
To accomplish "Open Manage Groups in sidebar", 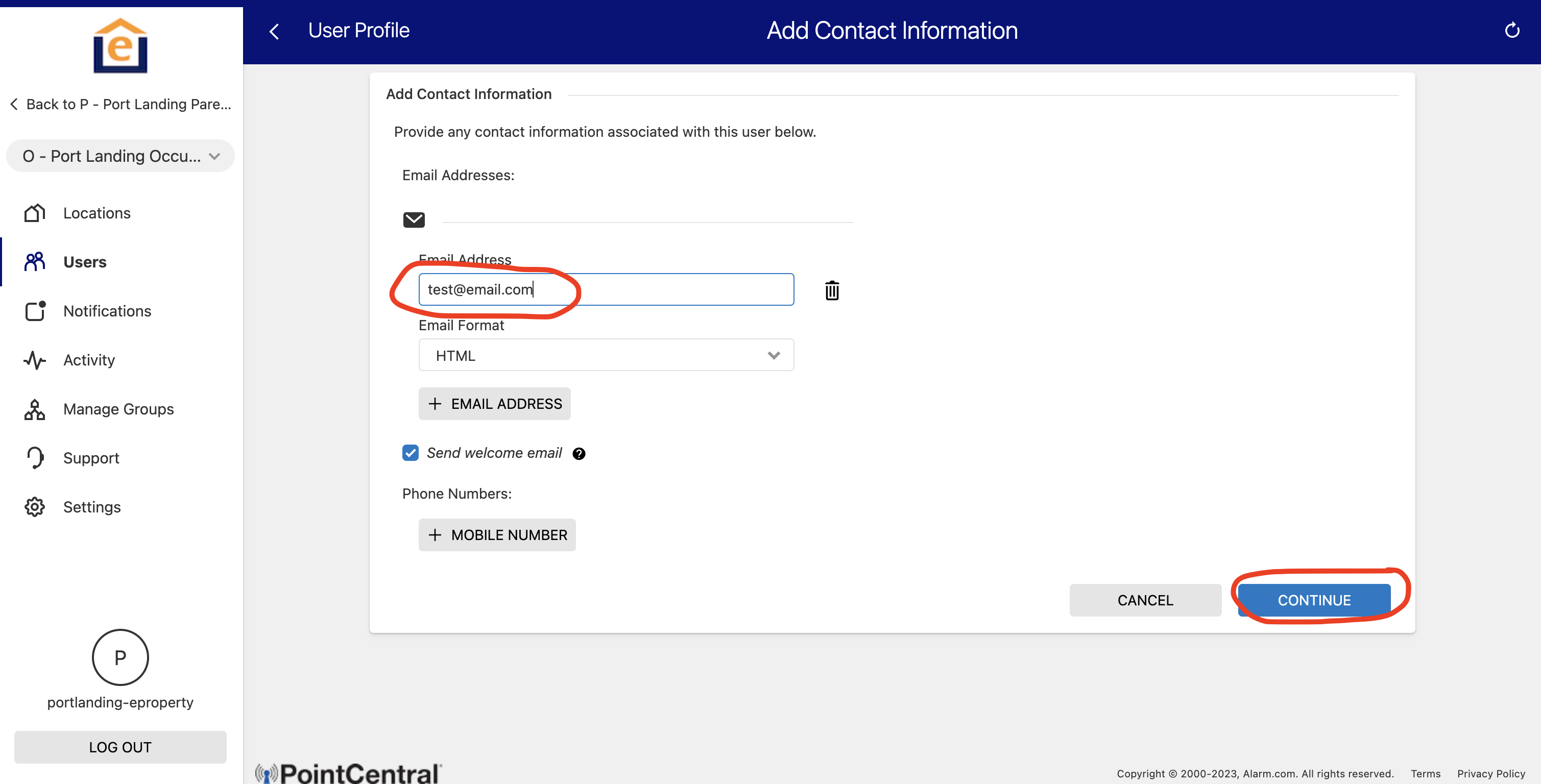I will point(118,409).
